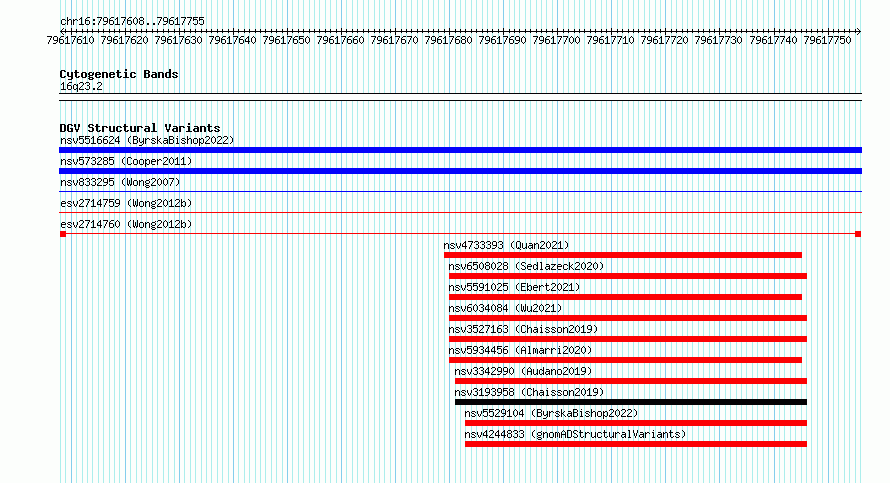The height and width of the screenshot is (483, 890).
Task: Select the 16q23.2 cytogenetic band label
Action: tap(81, 86)
